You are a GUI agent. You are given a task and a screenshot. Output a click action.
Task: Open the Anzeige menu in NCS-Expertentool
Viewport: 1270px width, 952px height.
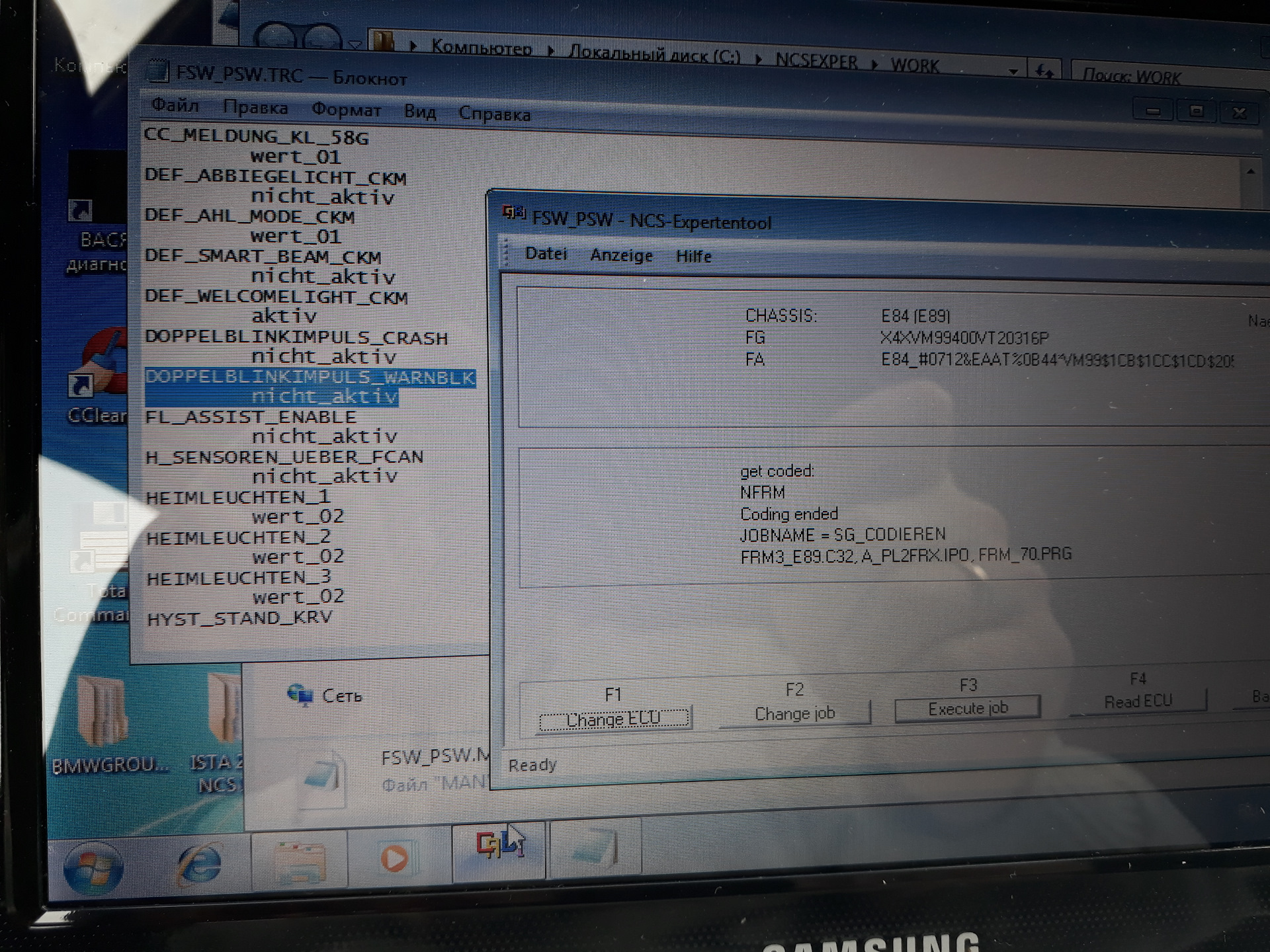coord(621,255)
